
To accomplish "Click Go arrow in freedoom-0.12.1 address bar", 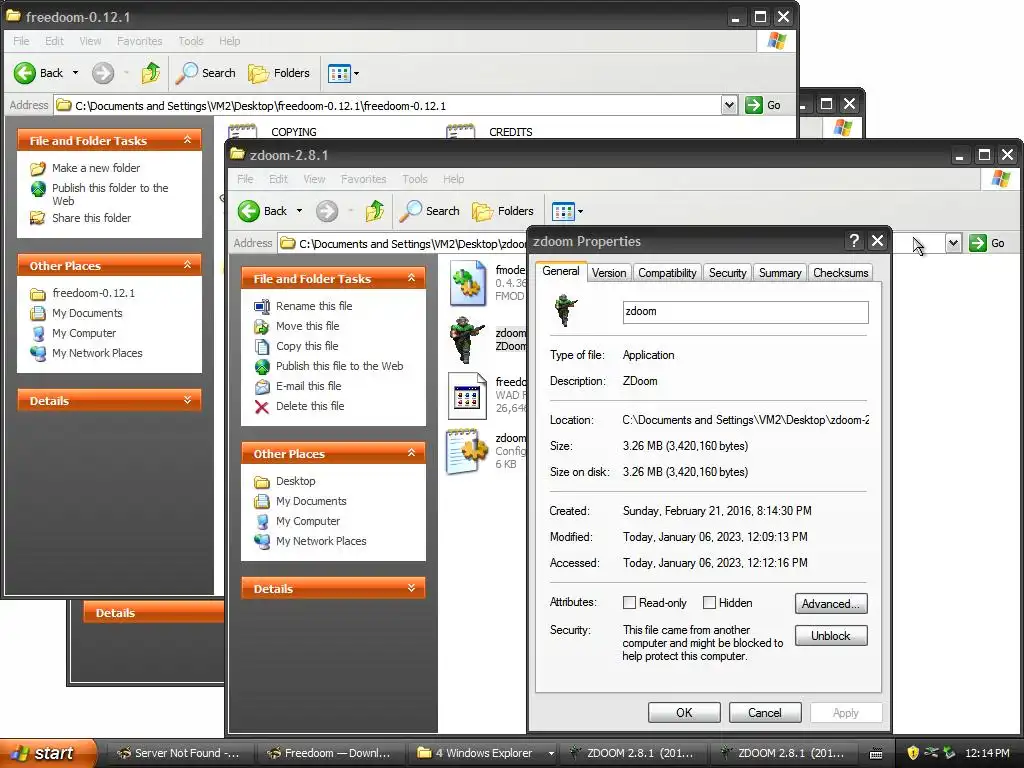I will [754, 105].
